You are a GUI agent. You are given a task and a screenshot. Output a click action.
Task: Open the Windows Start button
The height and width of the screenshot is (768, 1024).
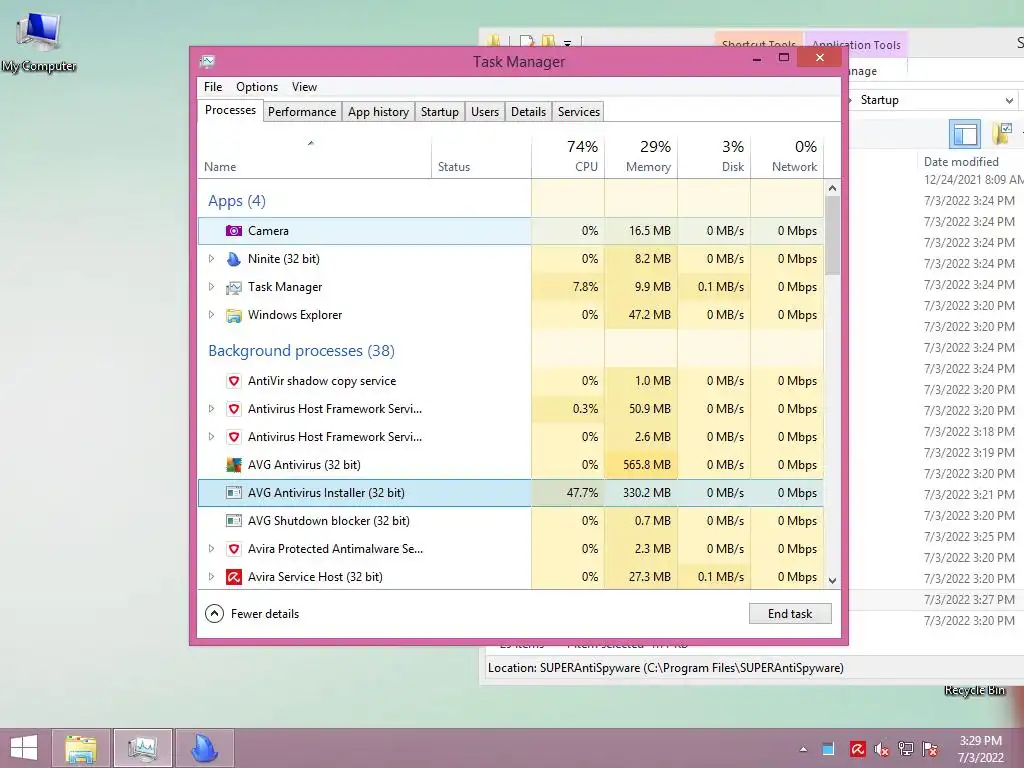click(24, 748)
